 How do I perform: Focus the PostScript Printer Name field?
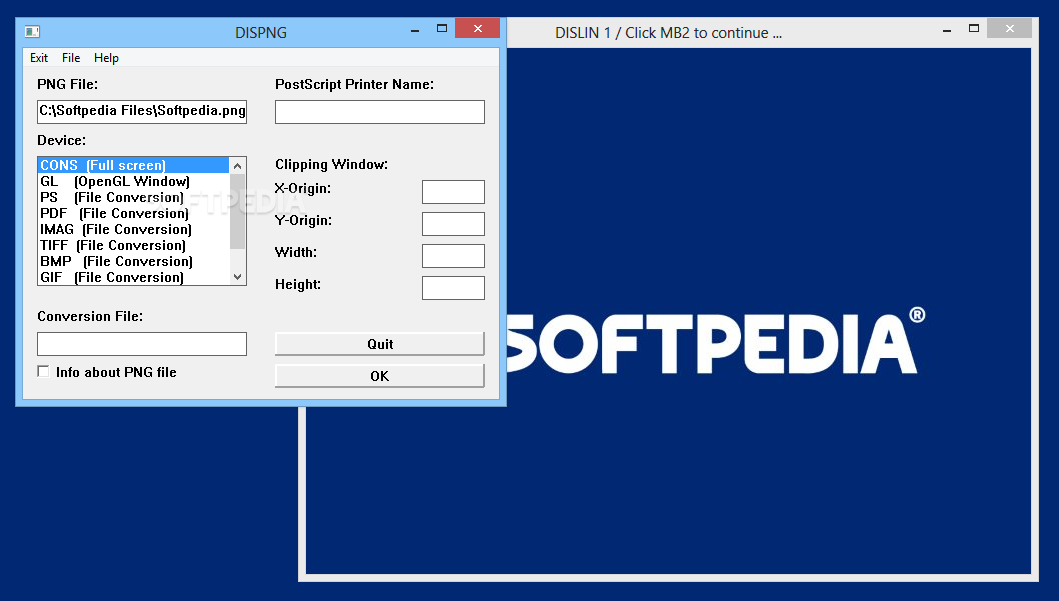coord(380,111)
